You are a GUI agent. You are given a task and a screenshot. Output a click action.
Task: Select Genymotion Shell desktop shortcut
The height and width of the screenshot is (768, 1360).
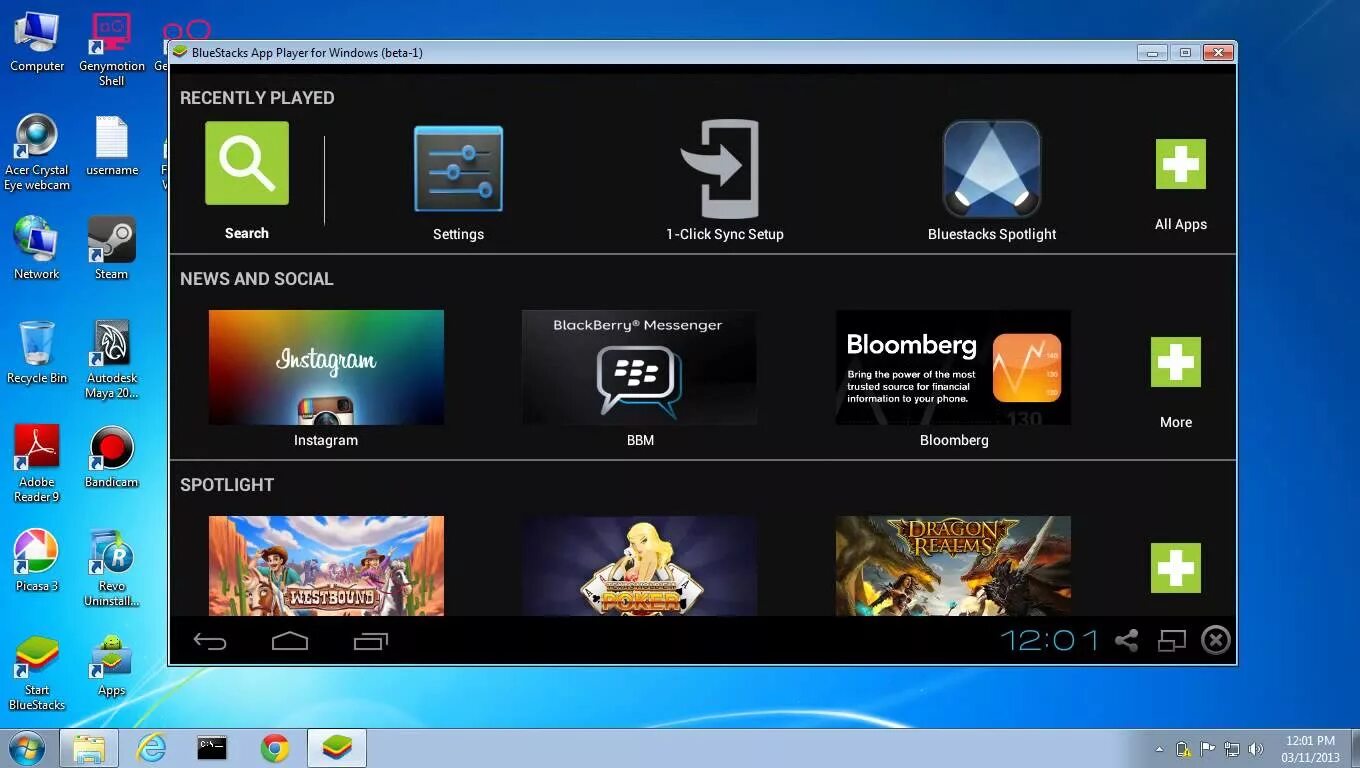[x=111, y=49]
